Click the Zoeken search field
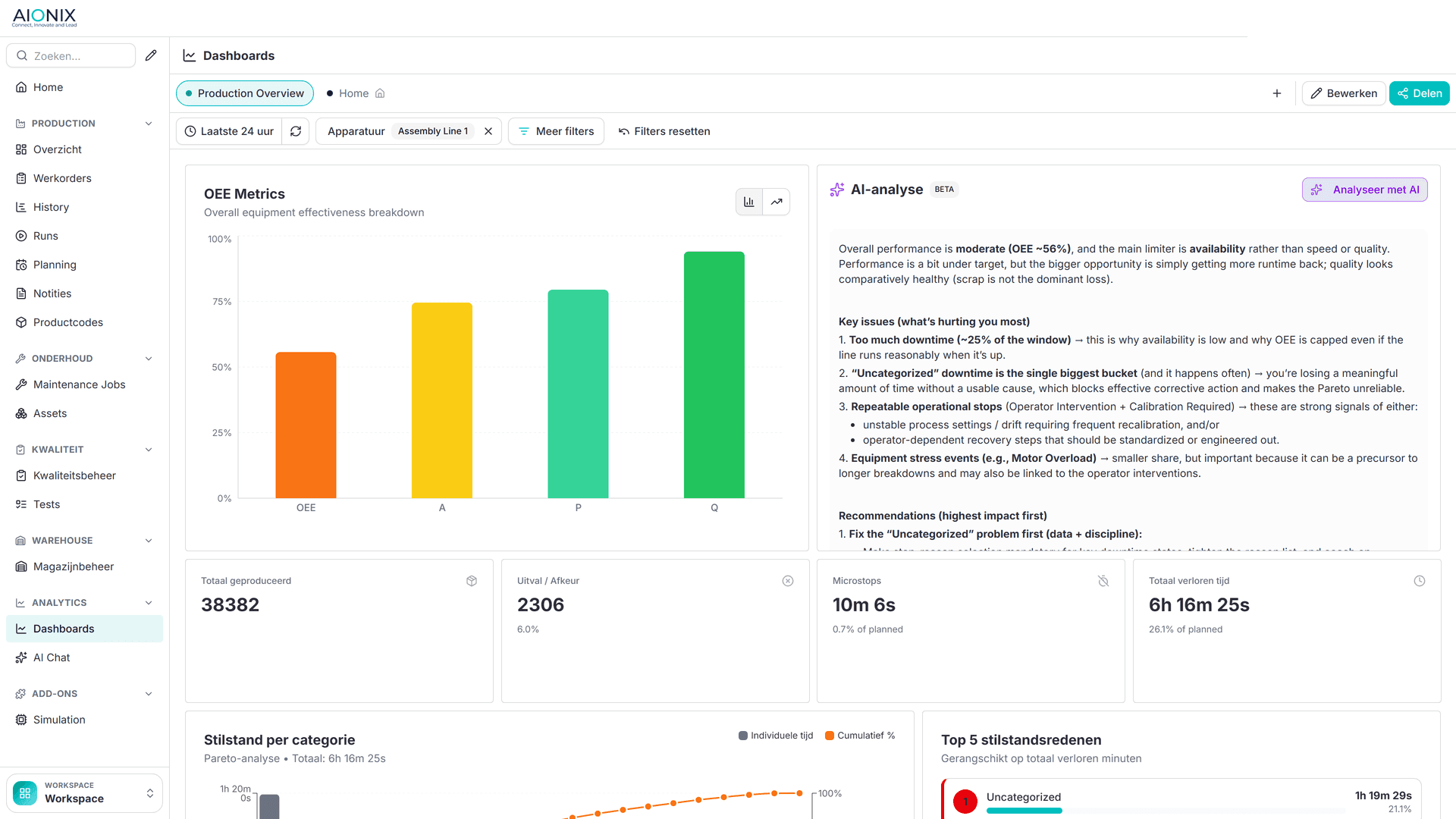This screenshot has height=819, width=1456. click(71, 55)
